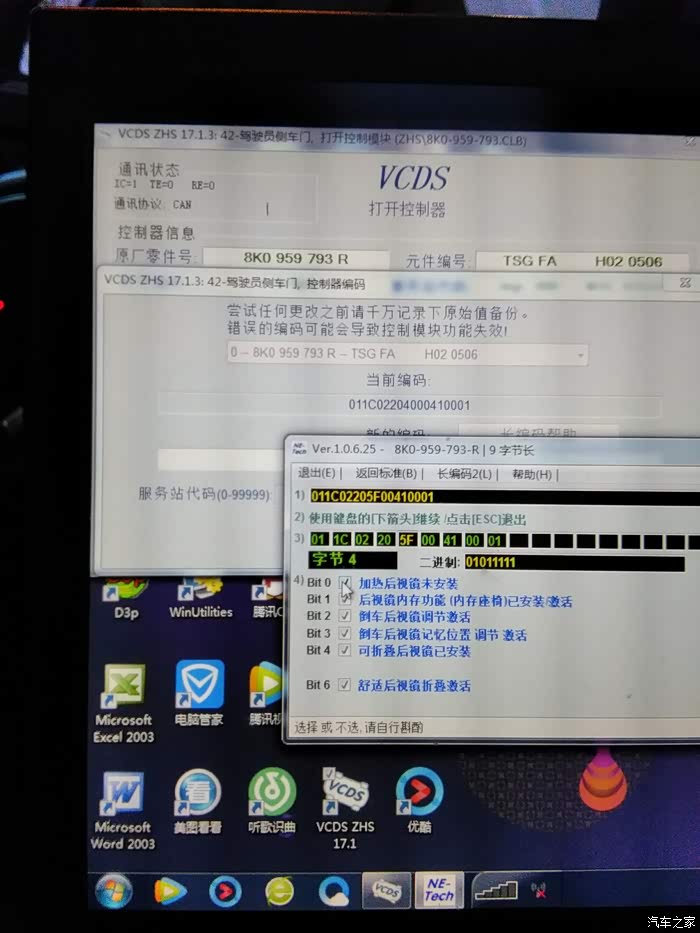The width and height of the screenshot is (700, 933).
Task: Click the 字节 4 byte label
Action: [x=352, y=560]
